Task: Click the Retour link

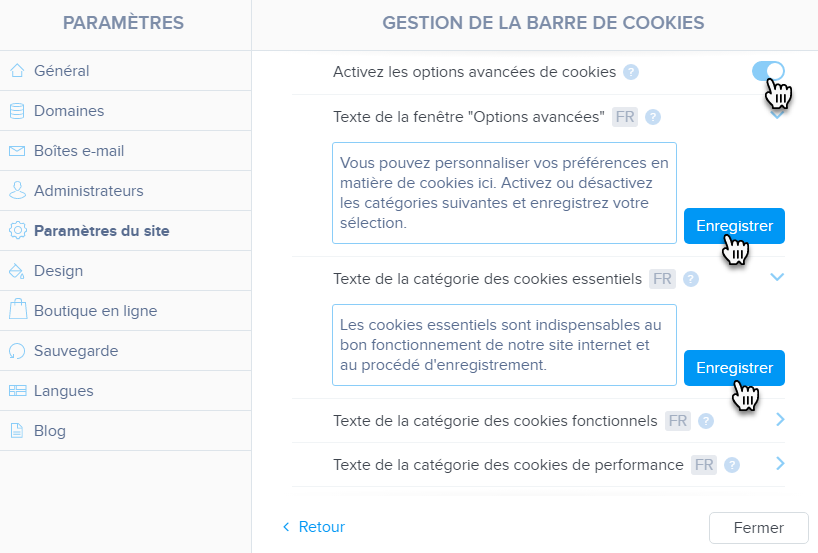Action: [314, 527]
